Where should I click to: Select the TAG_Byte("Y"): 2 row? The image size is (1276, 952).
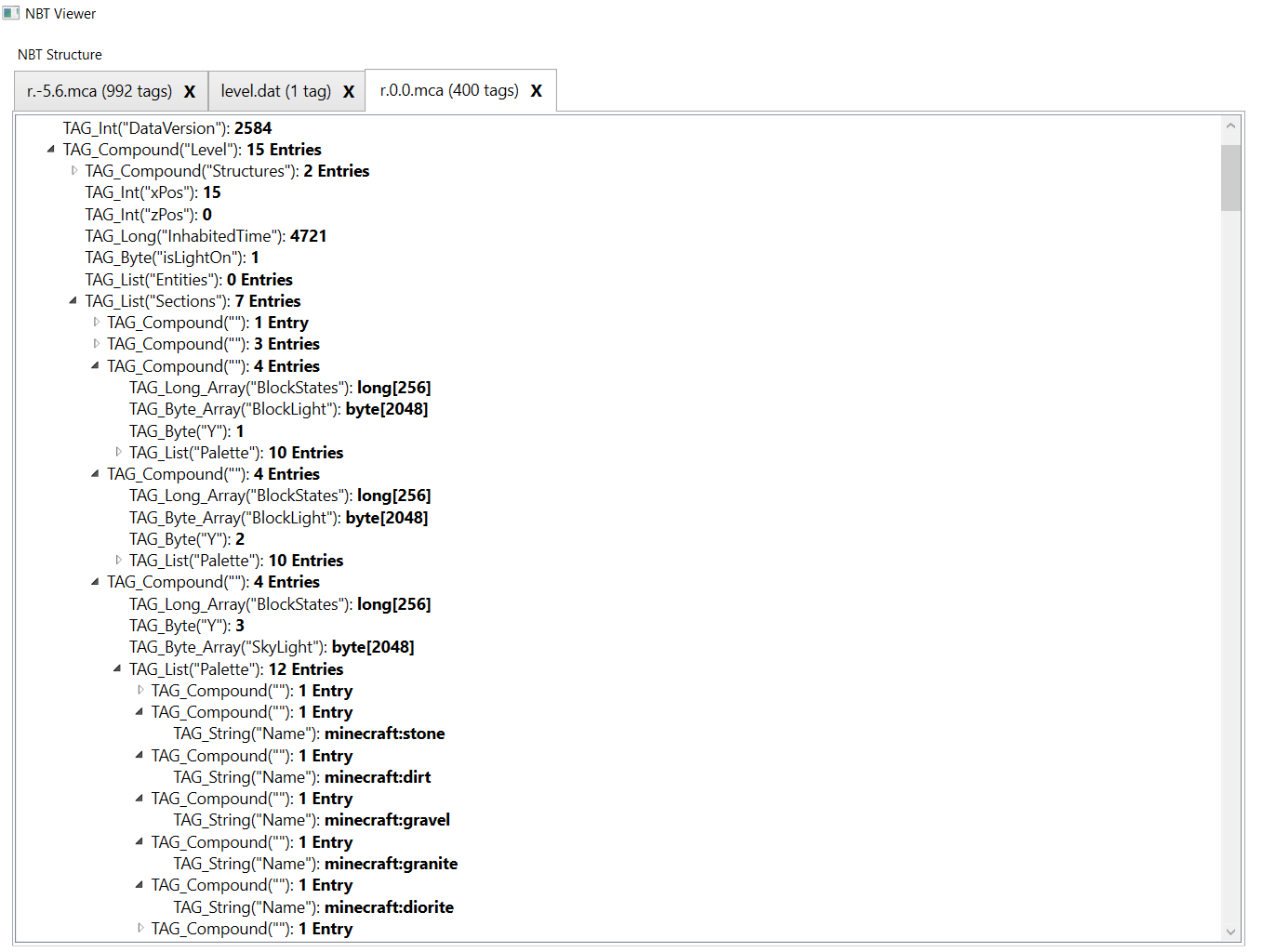[187, 539]
